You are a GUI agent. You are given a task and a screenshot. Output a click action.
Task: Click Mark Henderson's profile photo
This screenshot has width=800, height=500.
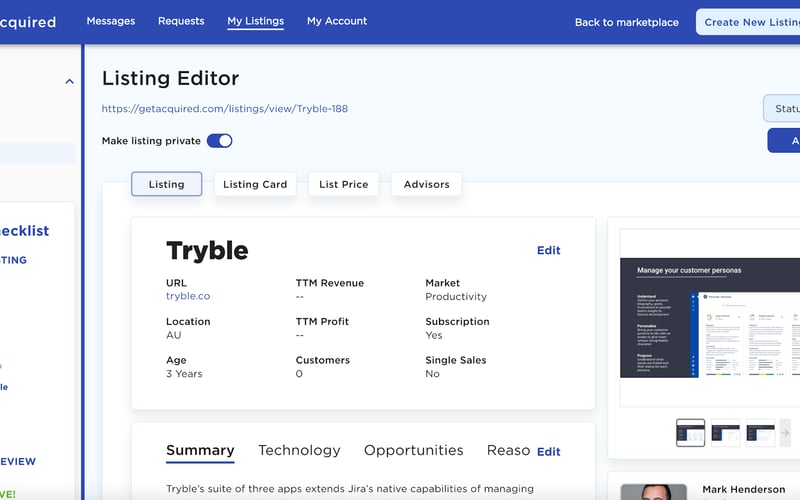[x=654, y=492]
